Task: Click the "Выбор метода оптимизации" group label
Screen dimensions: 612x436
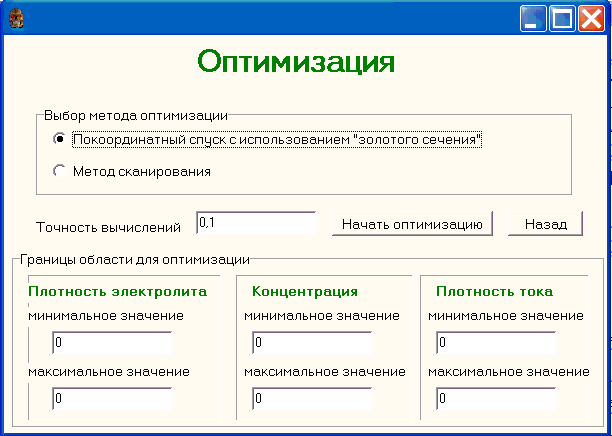Action: (x=136, y=116)
